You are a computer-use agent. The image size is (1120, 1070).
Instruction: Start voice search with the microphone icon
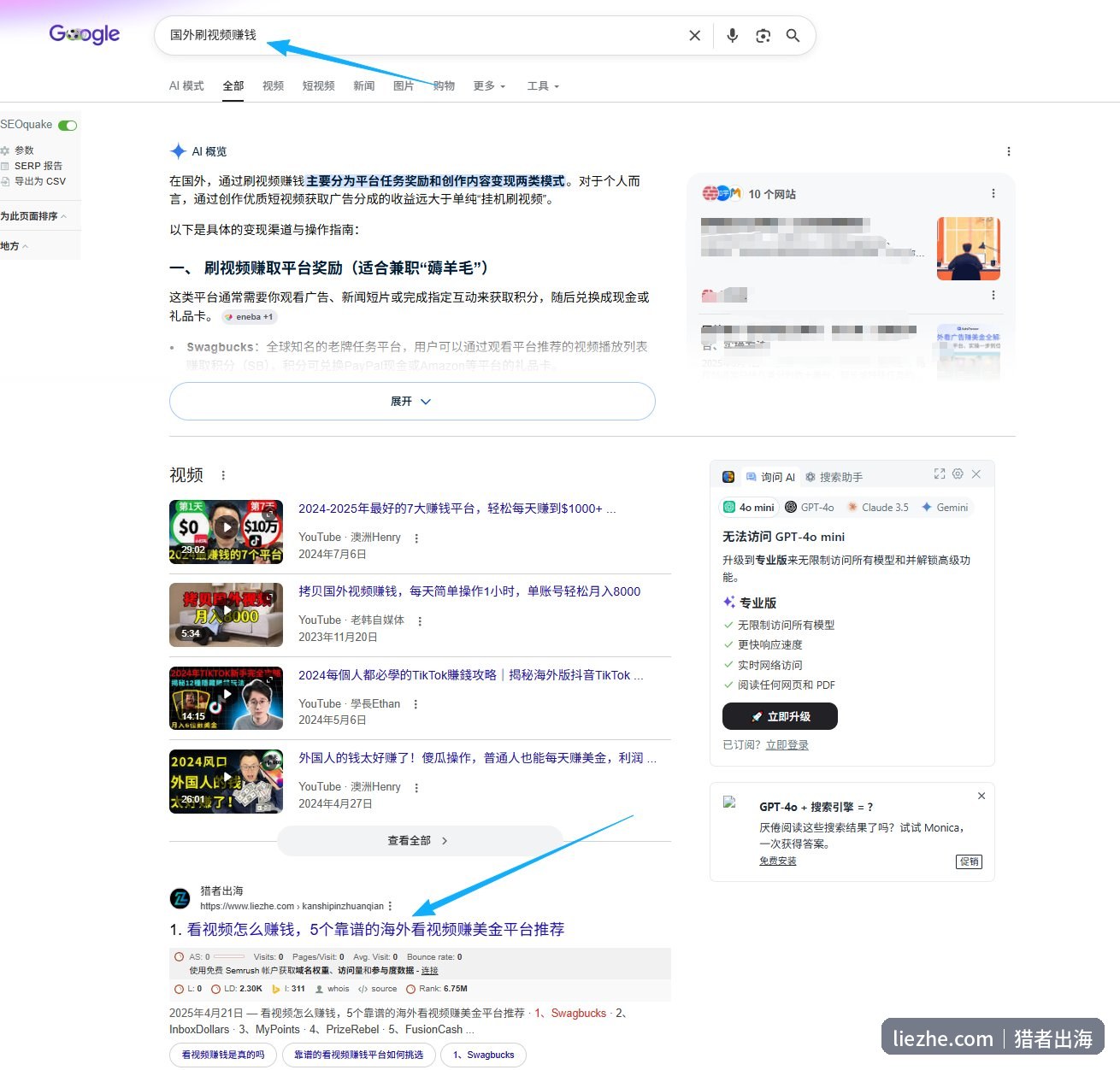pyautogui.click(x=732, y=35)
